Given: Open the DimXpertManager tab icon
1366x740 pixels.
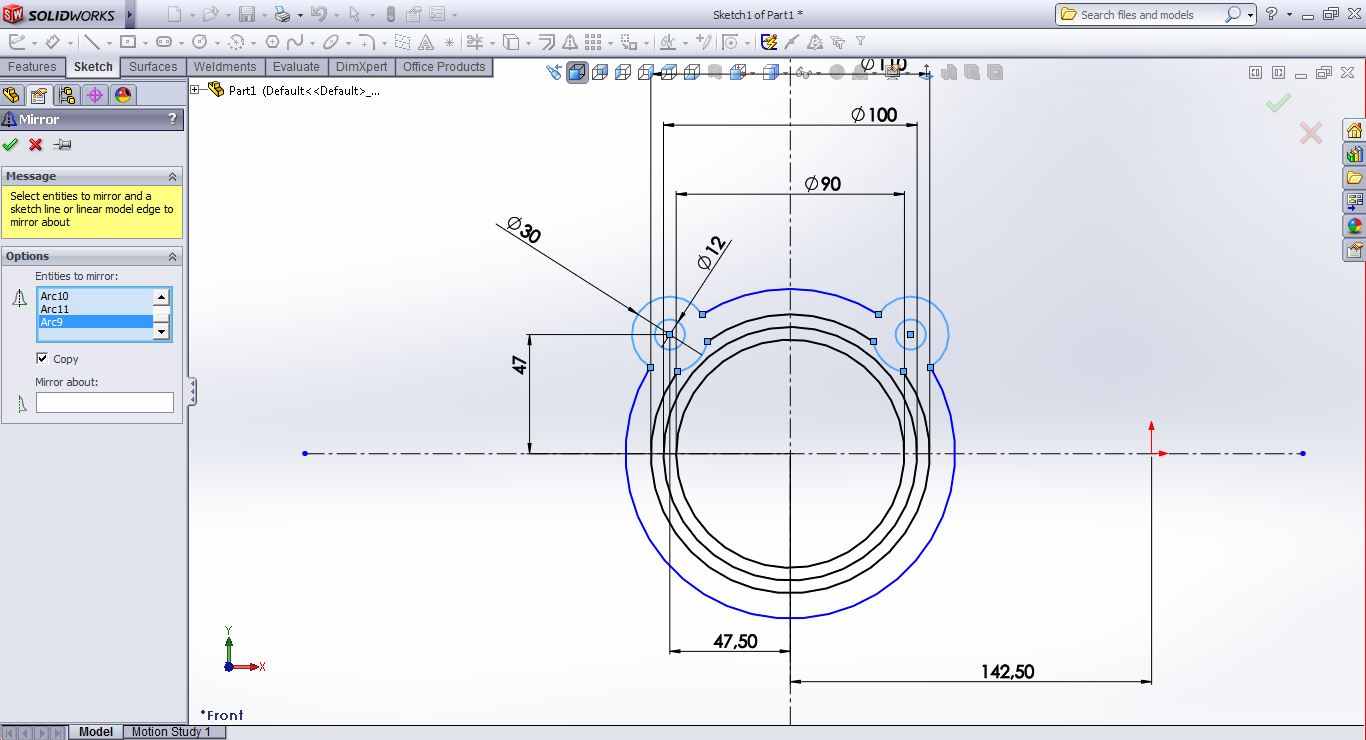Looking at the screenshot, I should tap(95, 95).
